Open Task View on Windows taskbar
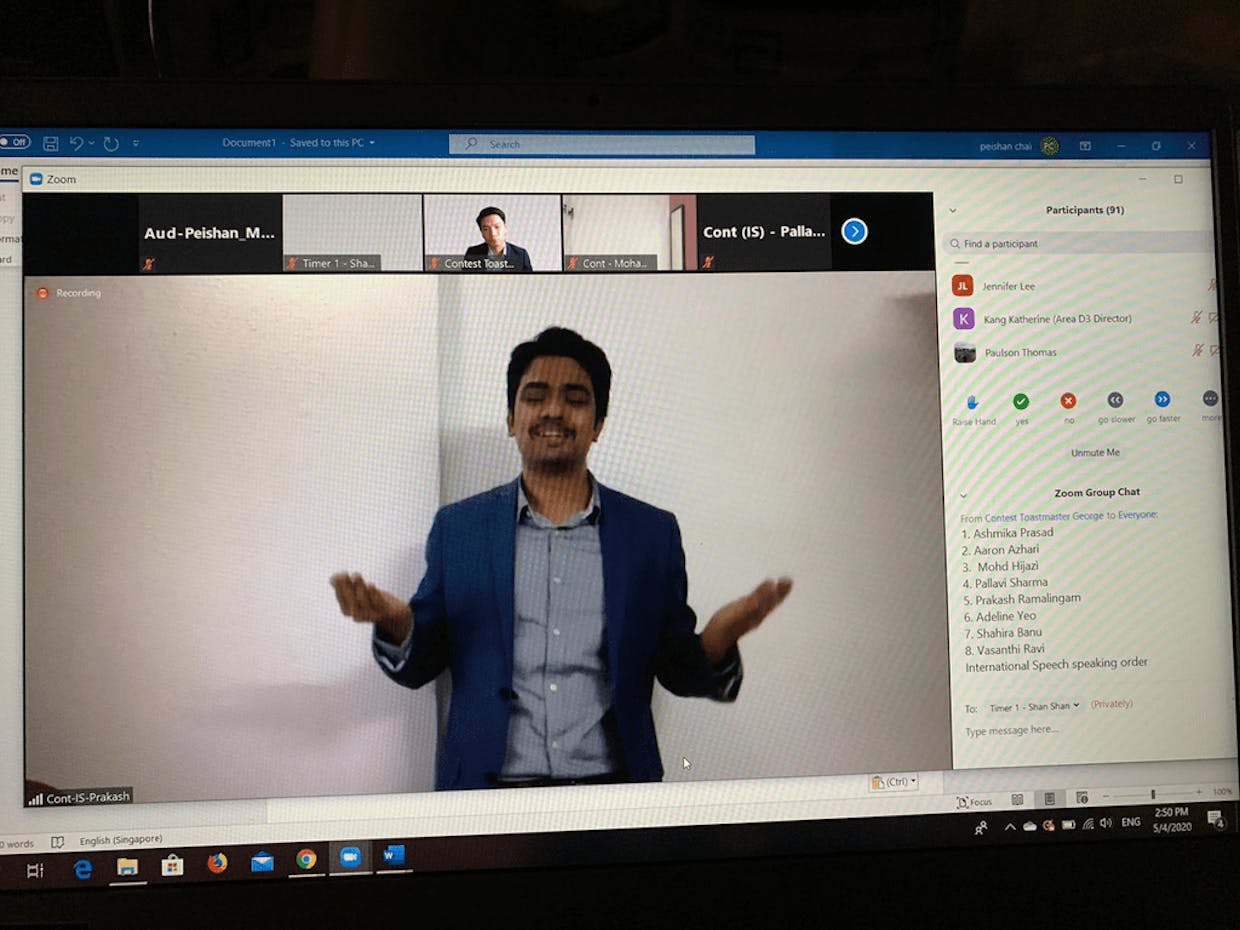1240x930 pixels. pos(34,870)
